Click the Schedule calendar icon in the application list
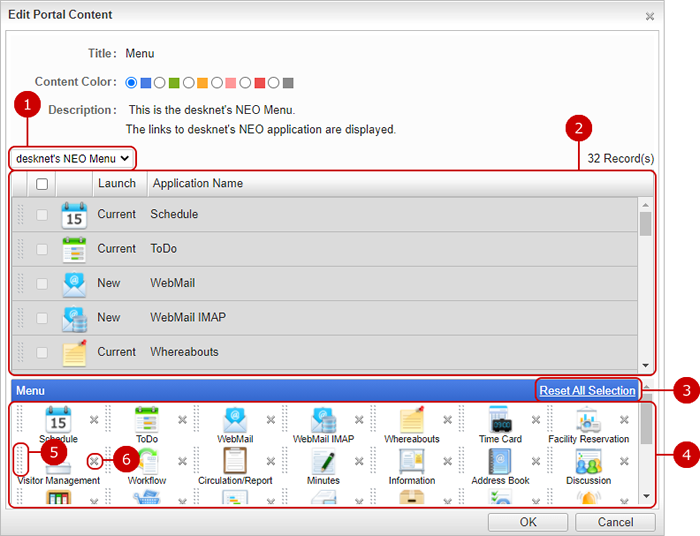Viewport: 700px width, 536px height. [74, 215]
